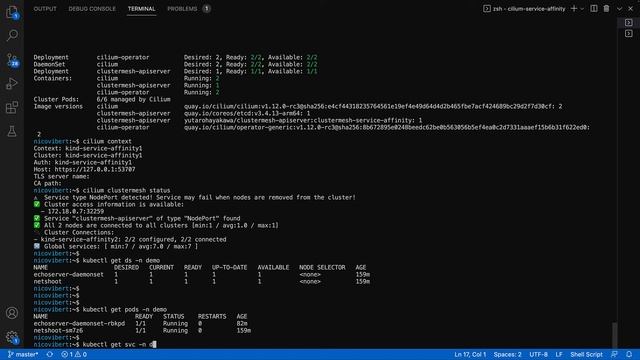Open the Search view in the activity bar
Image resolution: width=640 pixels, height=360 pixels.
click(x=12, y=36)
